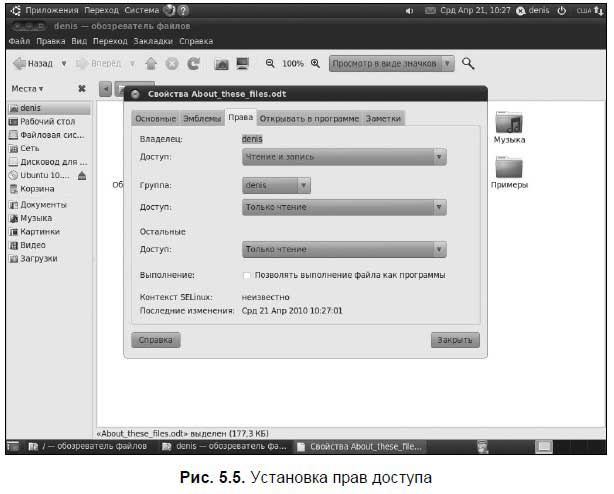Close the Места side panel
Viewport: 614px width, 494px height.
[82, 89]
